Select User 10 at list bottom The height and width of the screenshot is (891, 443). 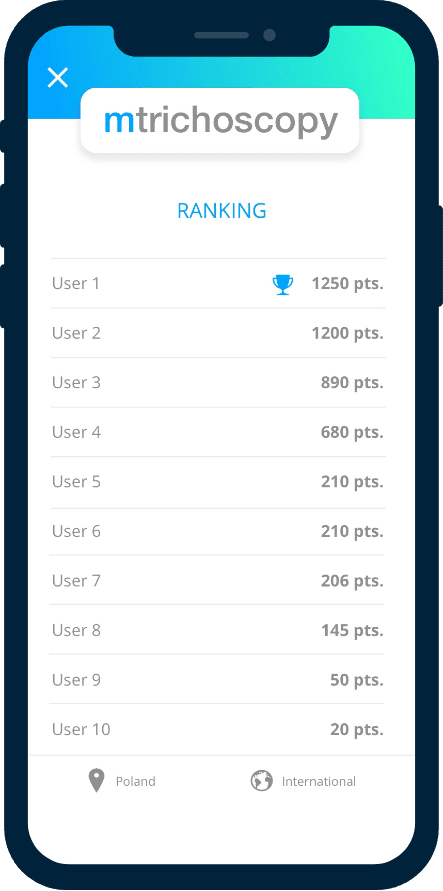tap(218, 729)
